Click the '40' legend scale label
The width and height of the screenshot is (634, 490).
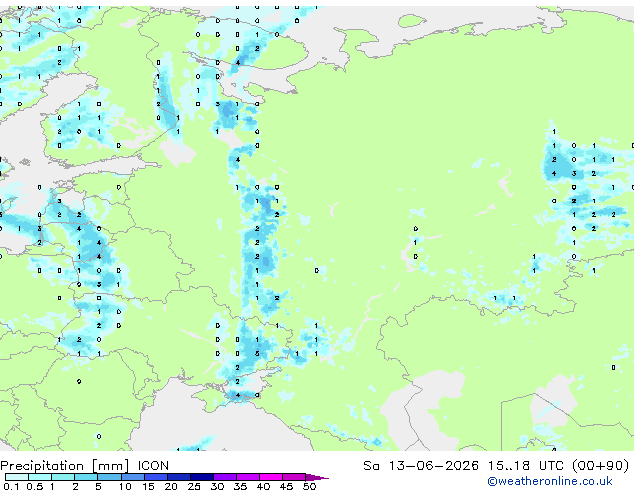pyautogui.click(x=263, y=486)
